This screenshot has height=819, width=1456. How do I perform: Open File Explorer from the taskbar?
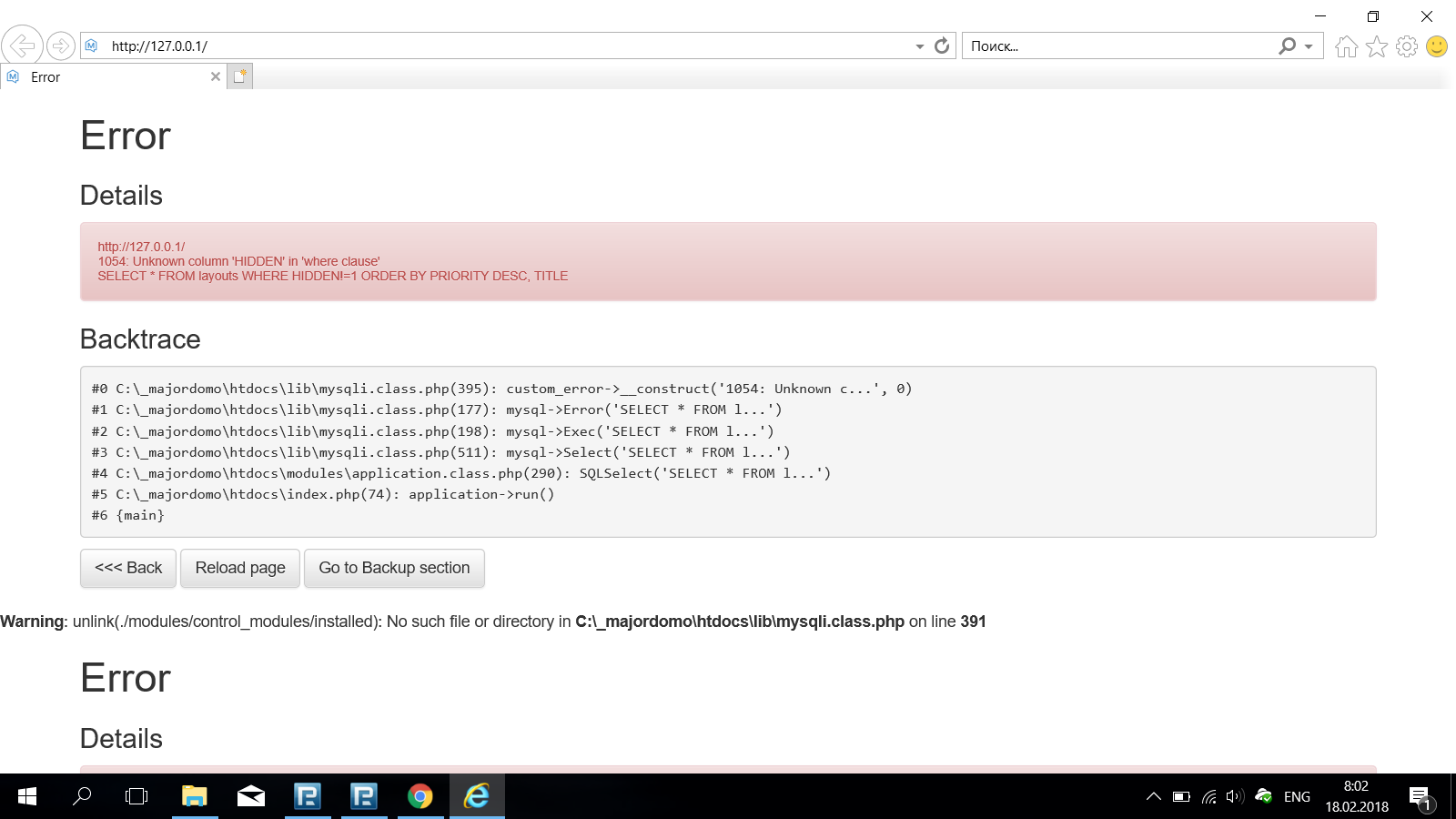point(195,796)
